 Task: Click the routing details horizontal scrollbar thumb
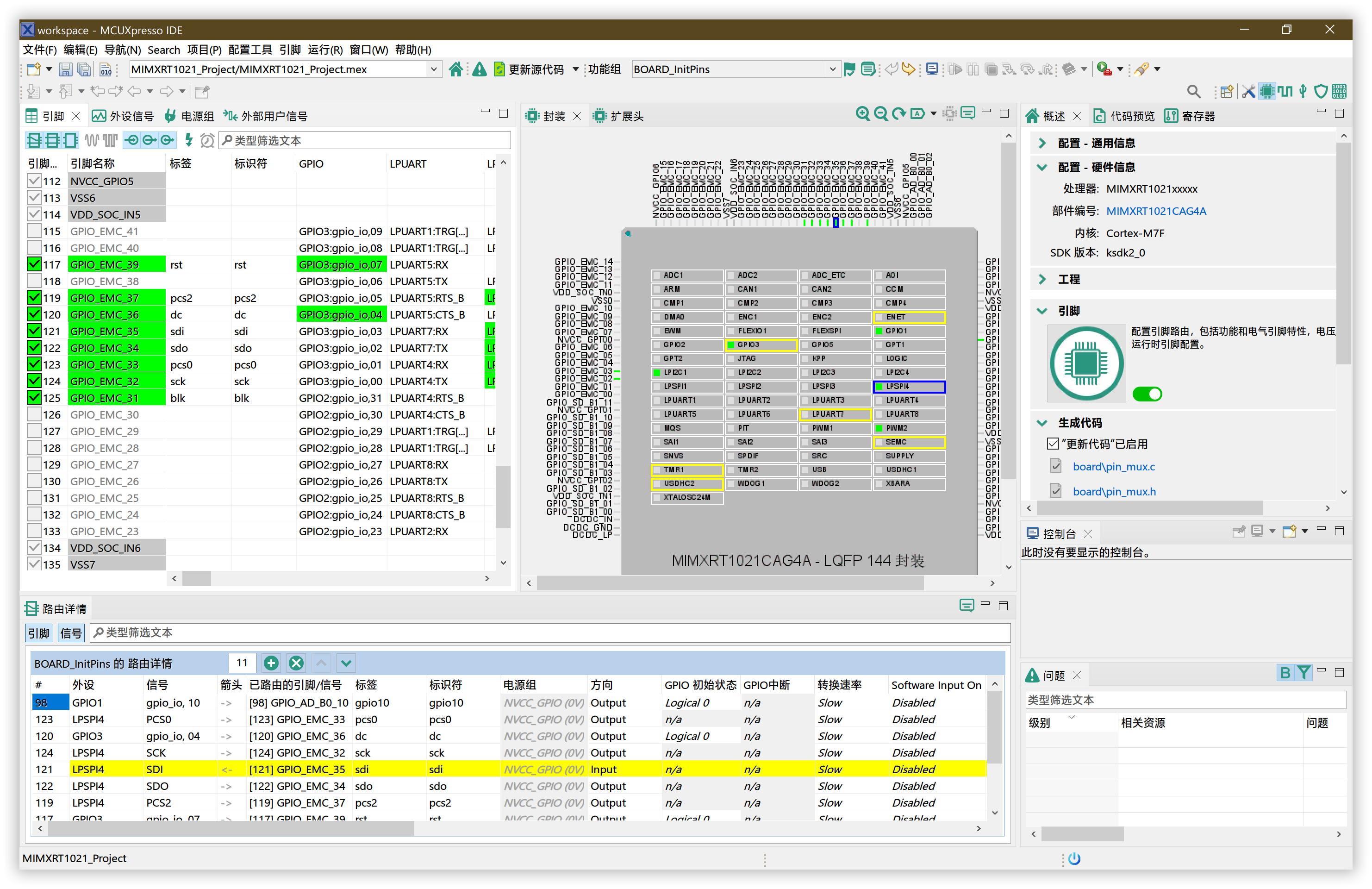pos(231,828)
